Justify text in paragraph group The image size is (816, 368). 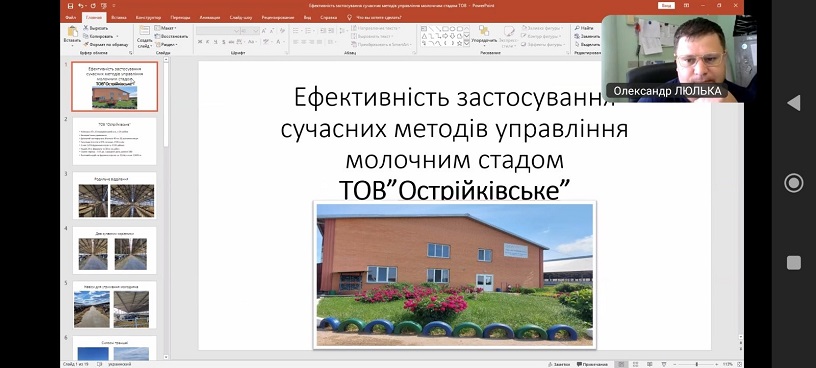point(319,42)
